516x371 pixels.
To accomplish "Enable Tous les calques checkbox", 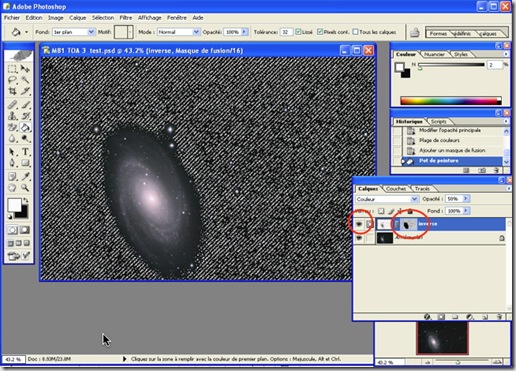I will (x=355, y=32).
